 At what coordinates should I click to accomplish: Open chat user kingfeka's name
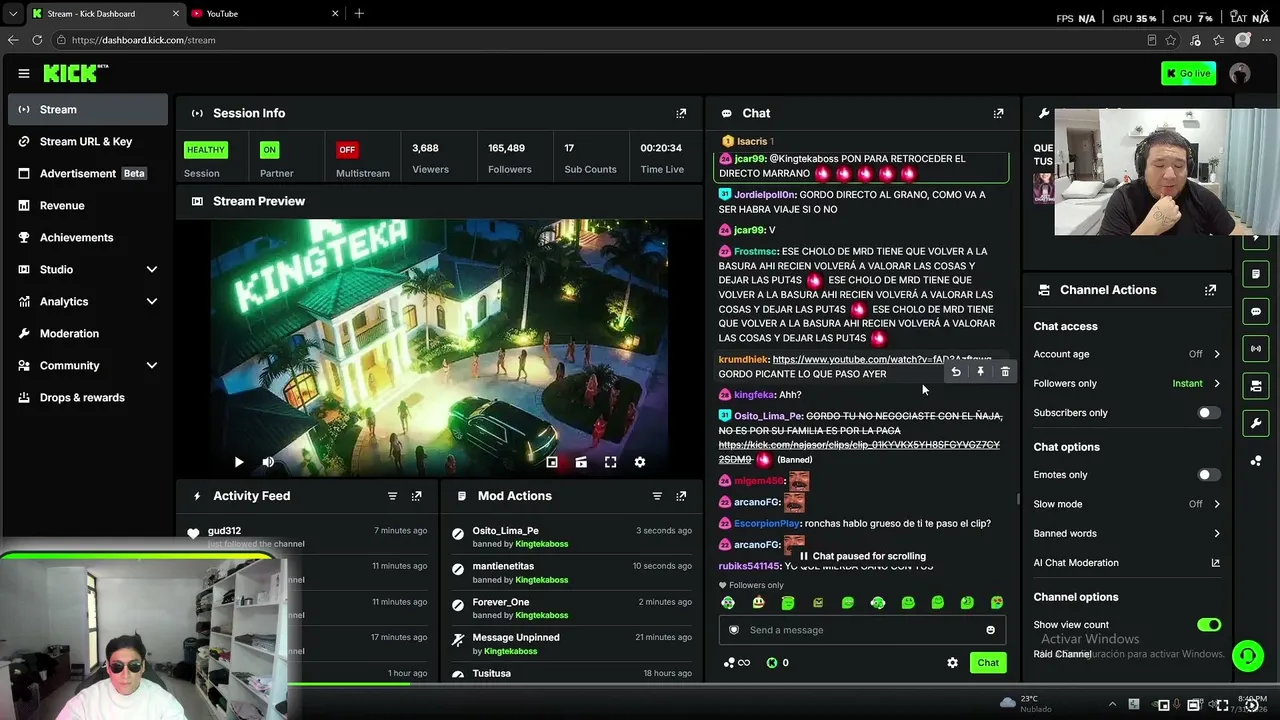tap(754, 395)
